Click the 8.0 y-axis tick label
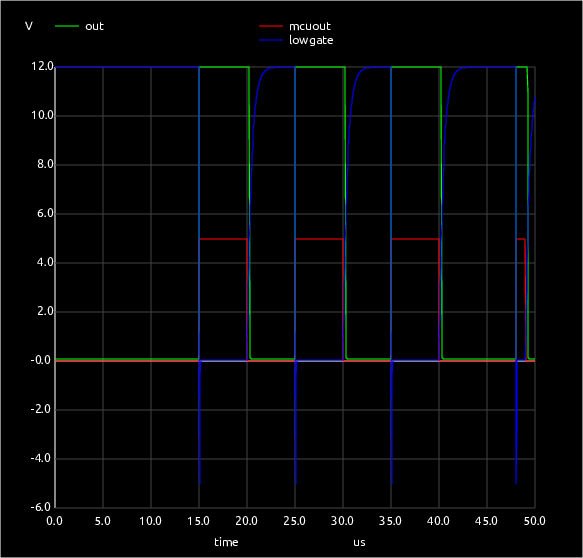 45,164
